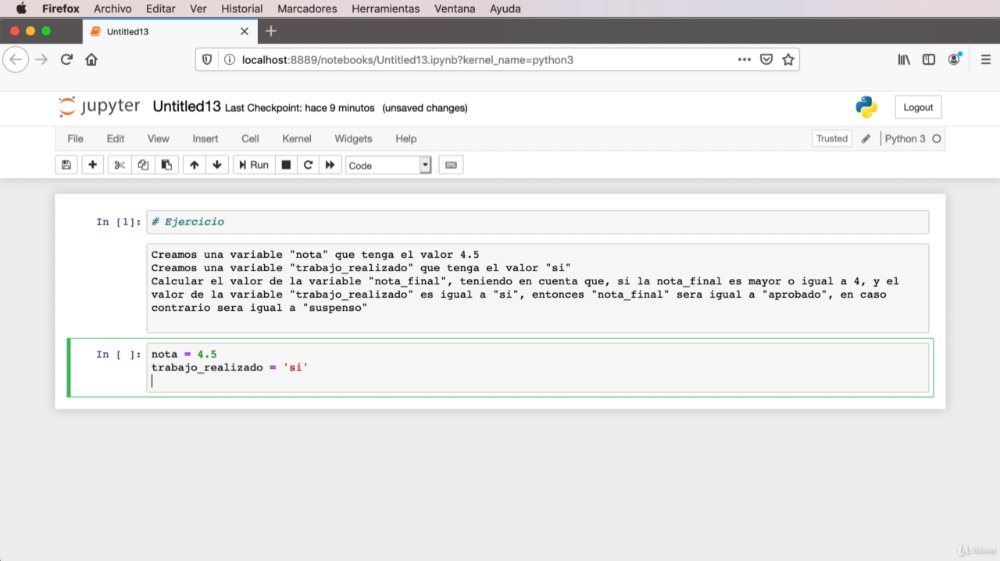Reload the current page

coord(66,60)
